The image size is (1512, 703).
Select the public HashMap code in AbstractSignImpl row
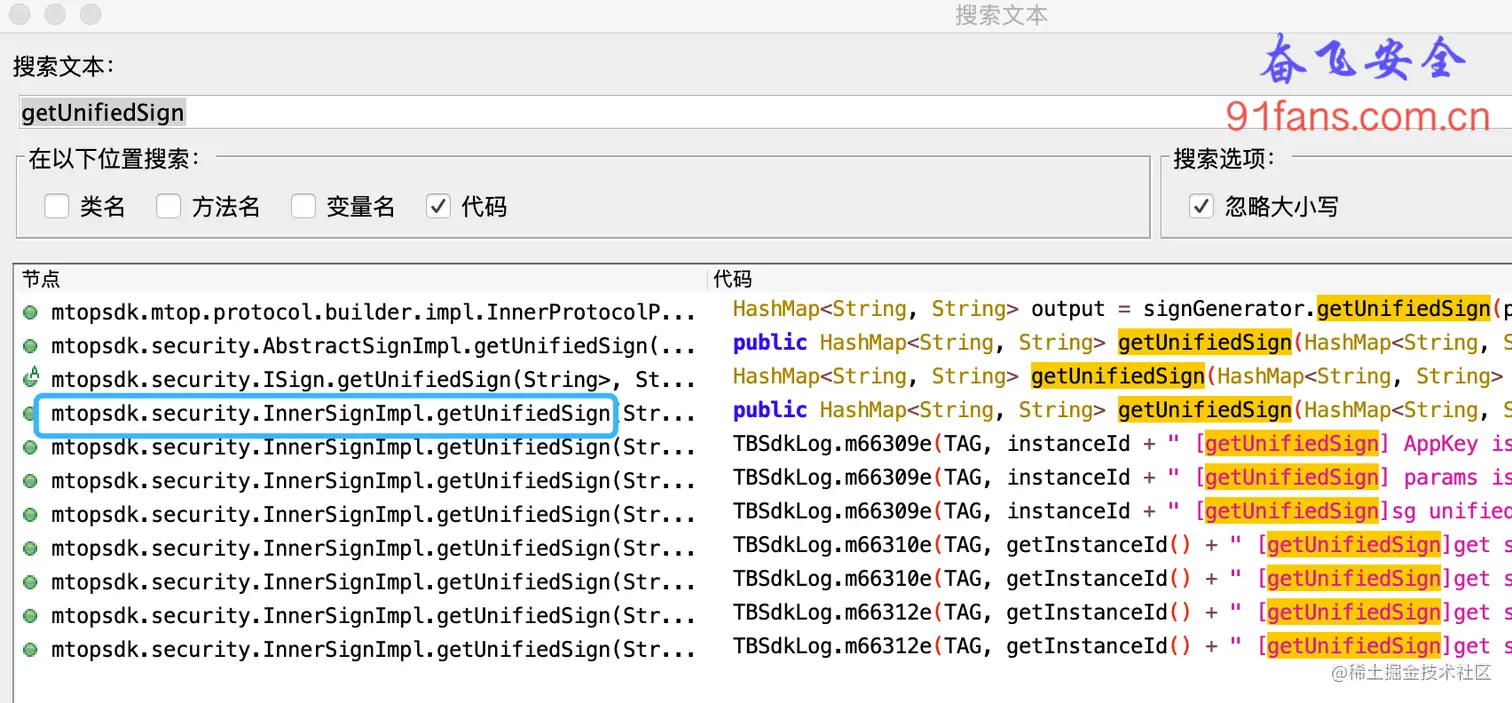tap(1122, 343)
